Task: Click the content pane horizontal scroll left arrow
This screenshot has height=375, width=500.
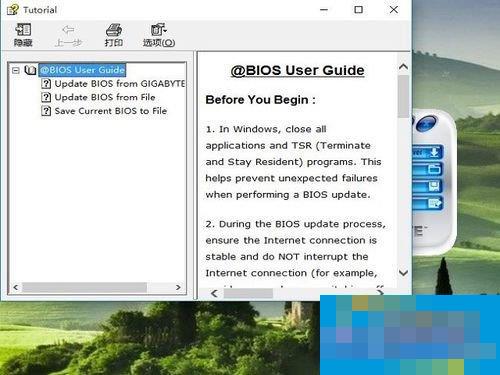Action: pyautogui.click(x=214, y=293)
